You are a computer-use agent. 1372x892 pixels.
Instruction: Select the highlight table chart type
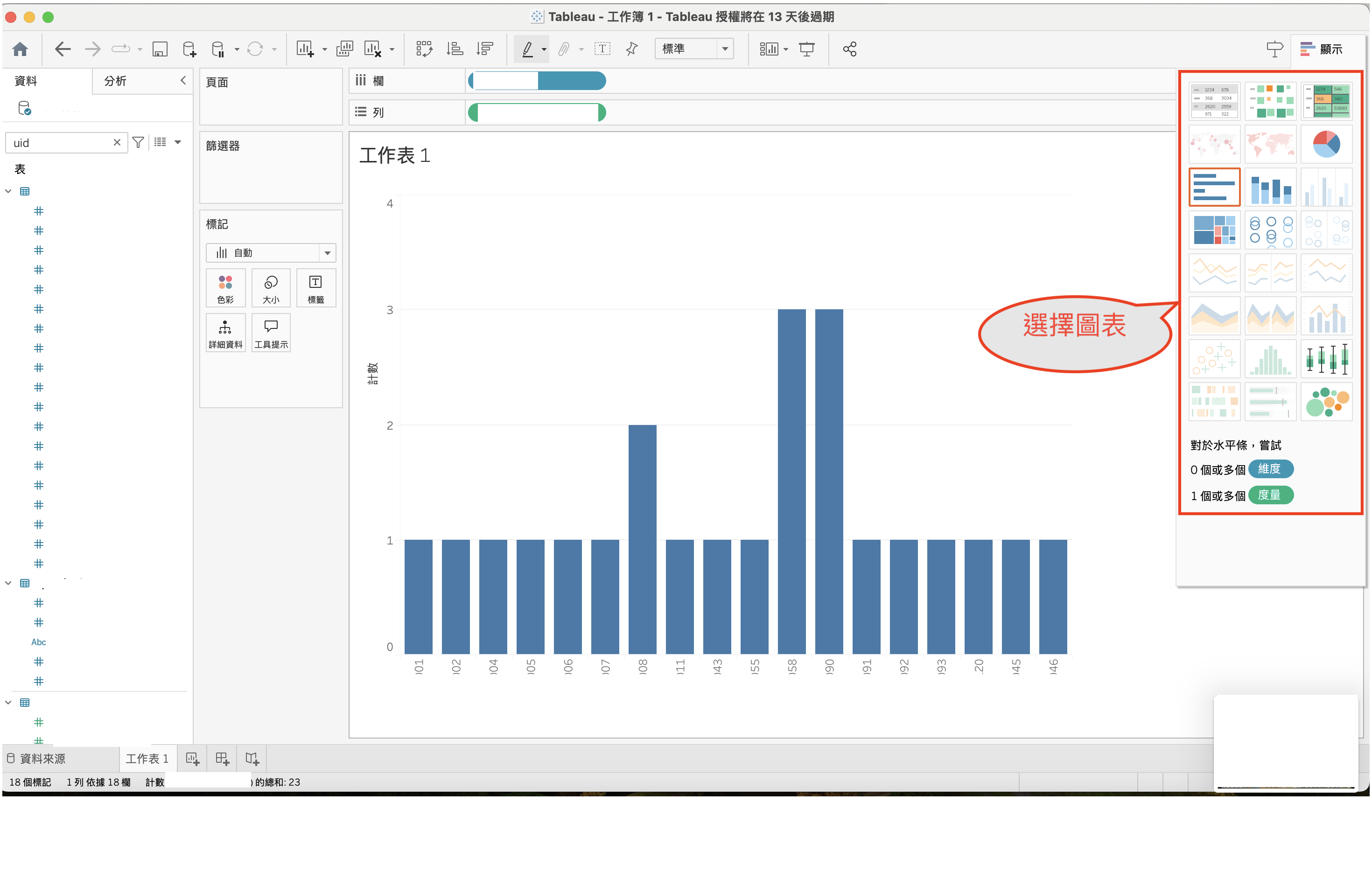click(1326, 101)
